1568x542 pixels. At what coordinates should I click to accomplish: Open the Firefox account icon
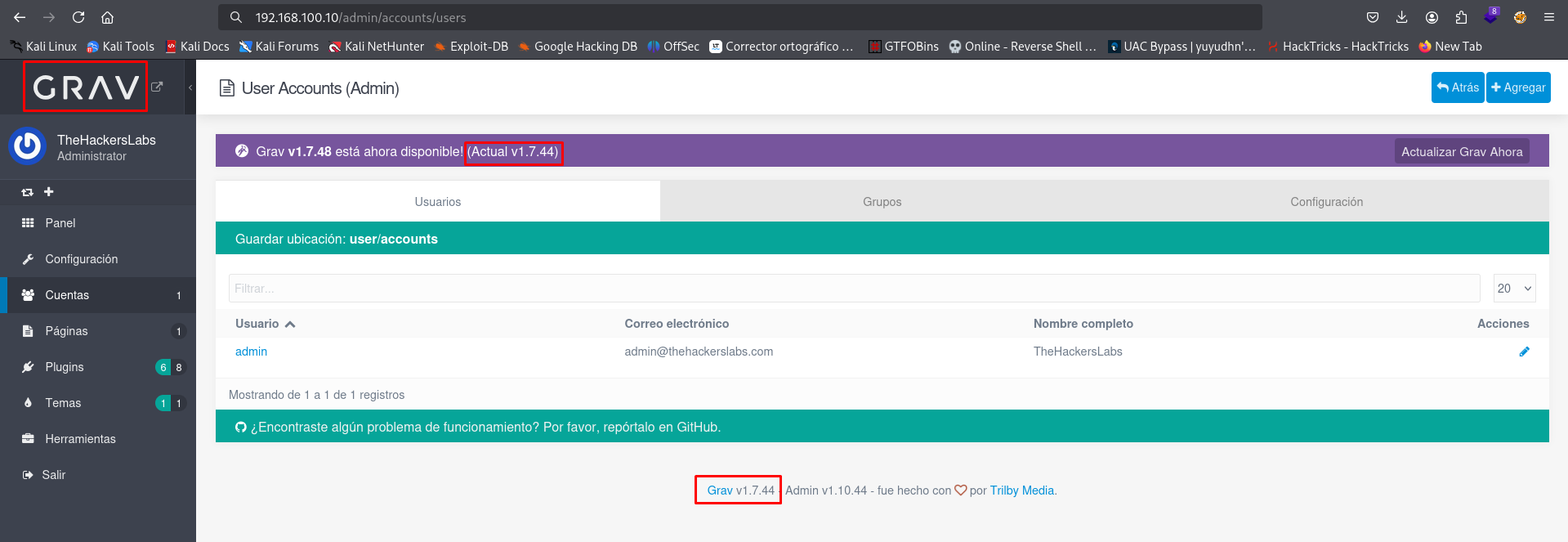[1432, 17]
